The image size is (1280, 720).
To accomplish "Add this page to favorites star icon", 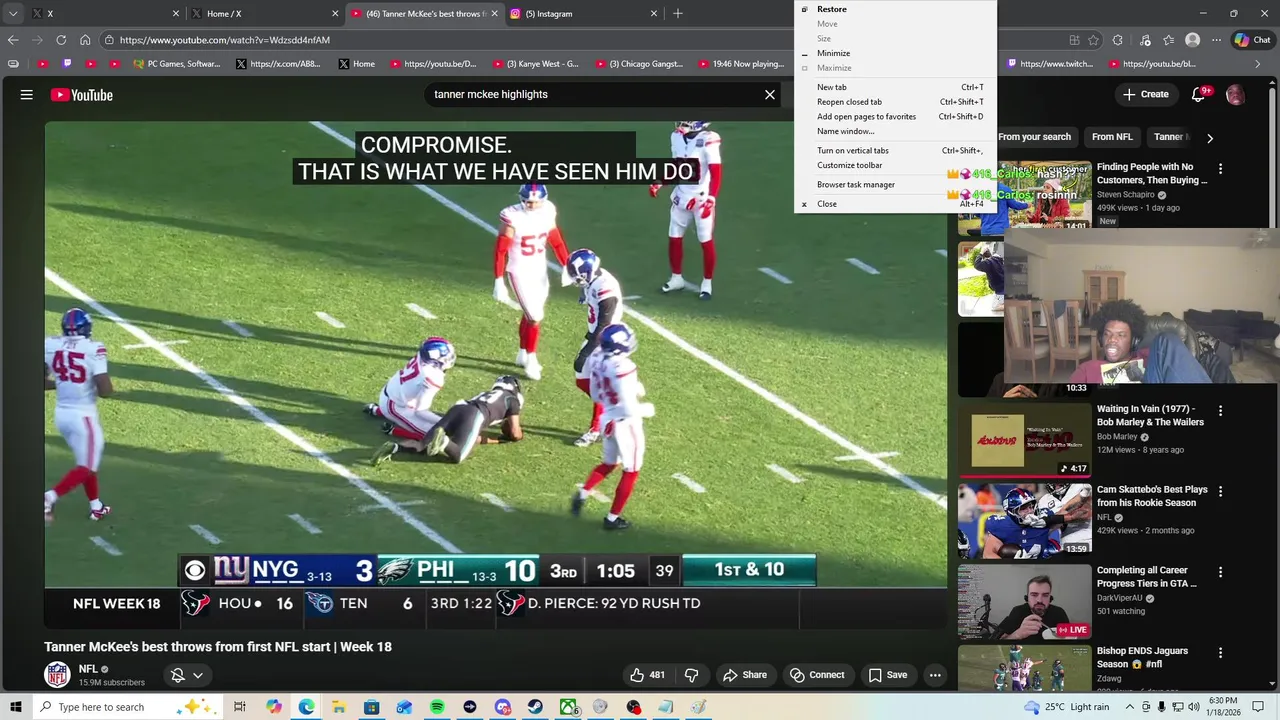I will point(1094,40).
